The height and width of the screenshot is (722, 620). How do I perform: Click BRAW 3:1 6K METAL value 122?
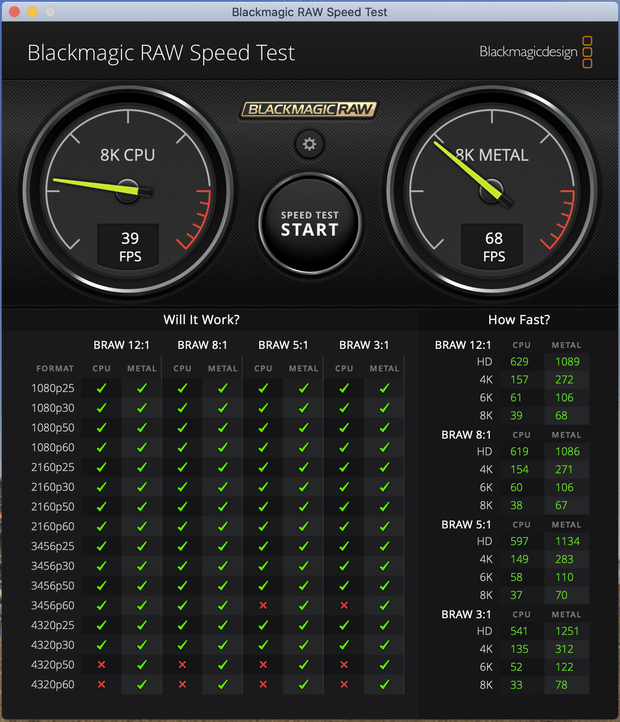(564, 667)
